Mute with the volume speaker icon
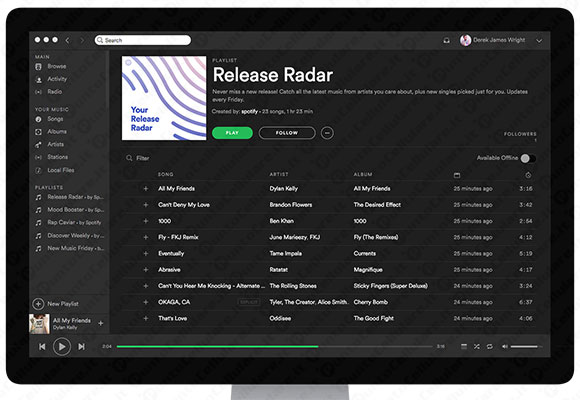The height and width of the screenshot is (400, 580). pyautogui.click(x=505, y=346)
